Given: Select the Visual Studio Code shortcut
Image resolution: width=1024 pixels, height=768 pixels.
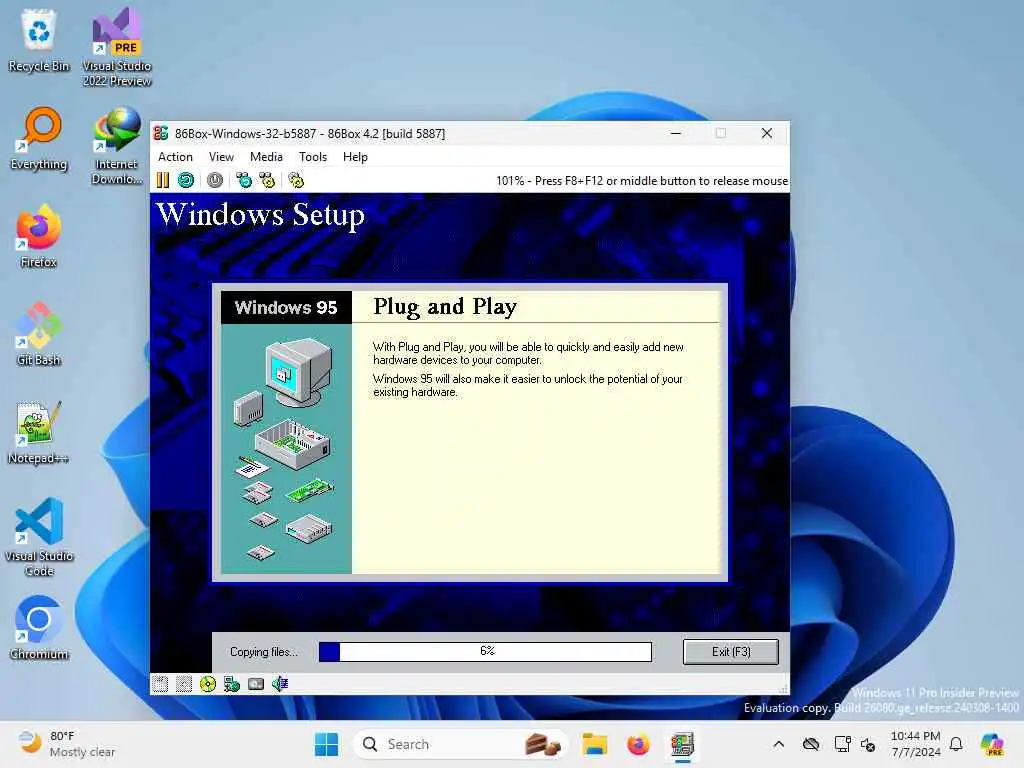Looking at the screenshot, I should (39, 537).
